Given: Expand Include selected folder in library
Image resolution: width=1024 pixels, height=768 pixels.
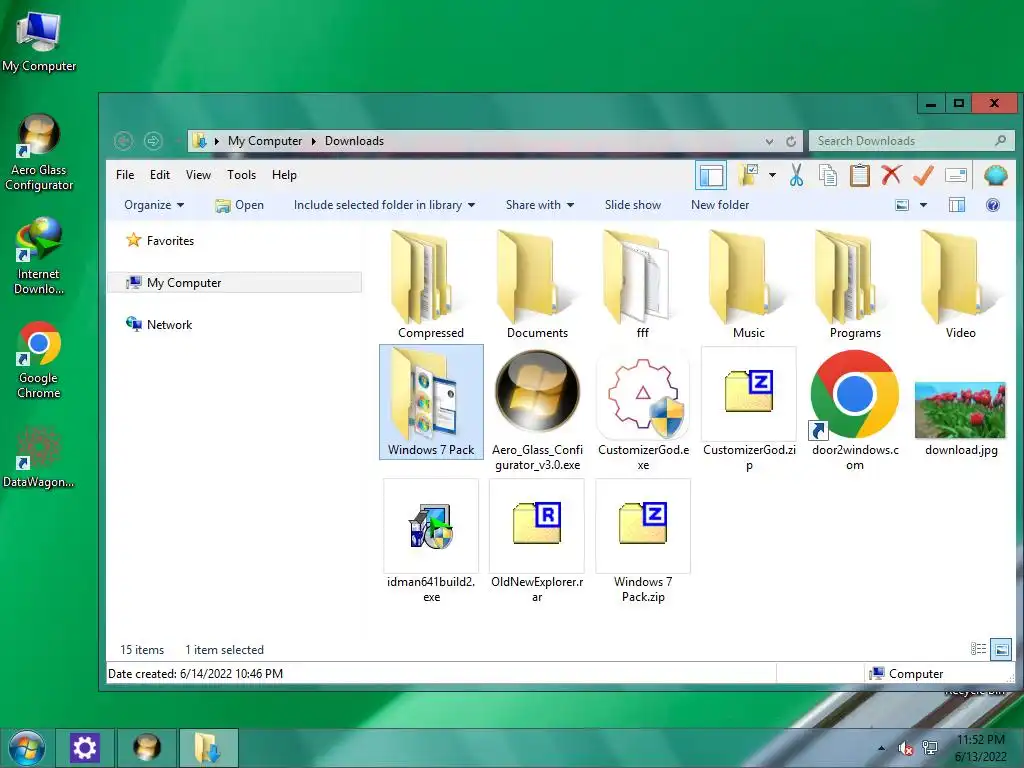Looking at the screenshot, I should (x=384, y=205).
